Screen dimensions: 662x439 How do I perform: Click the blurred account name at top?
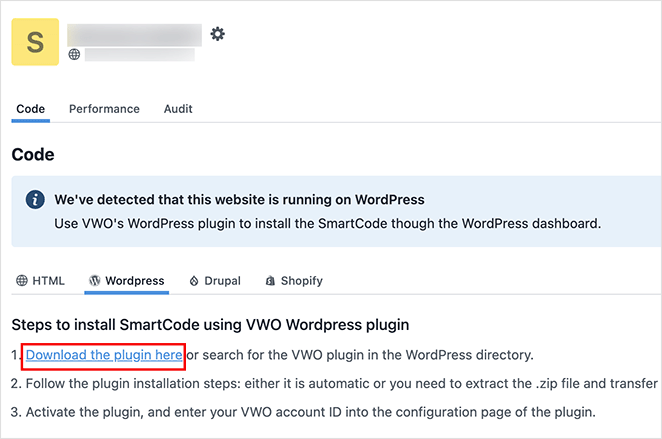click(x=134, y=35)
